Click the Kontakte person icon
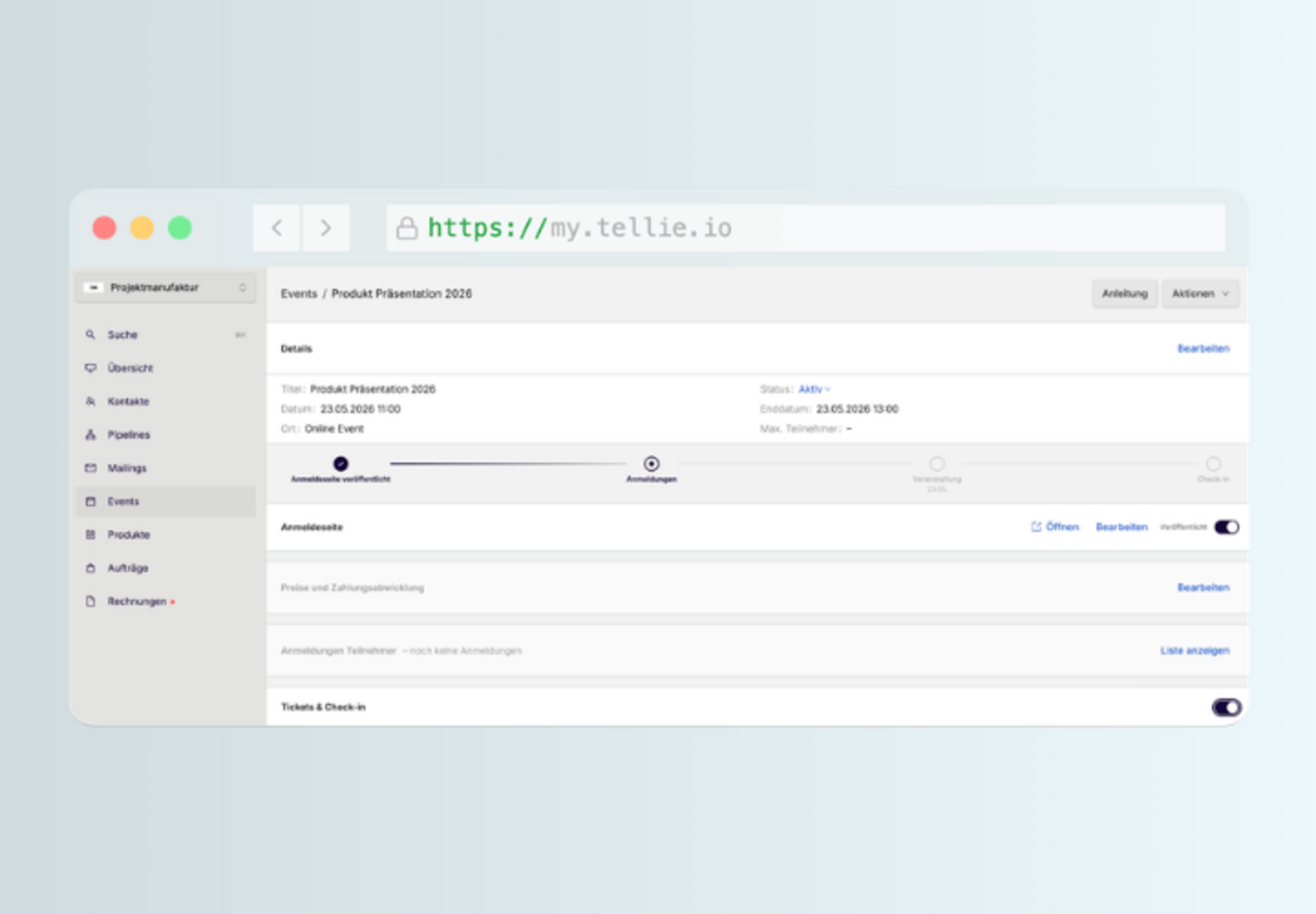This screenshot has width=1316, height=914. pyautogui.click(x=90, y=402)
